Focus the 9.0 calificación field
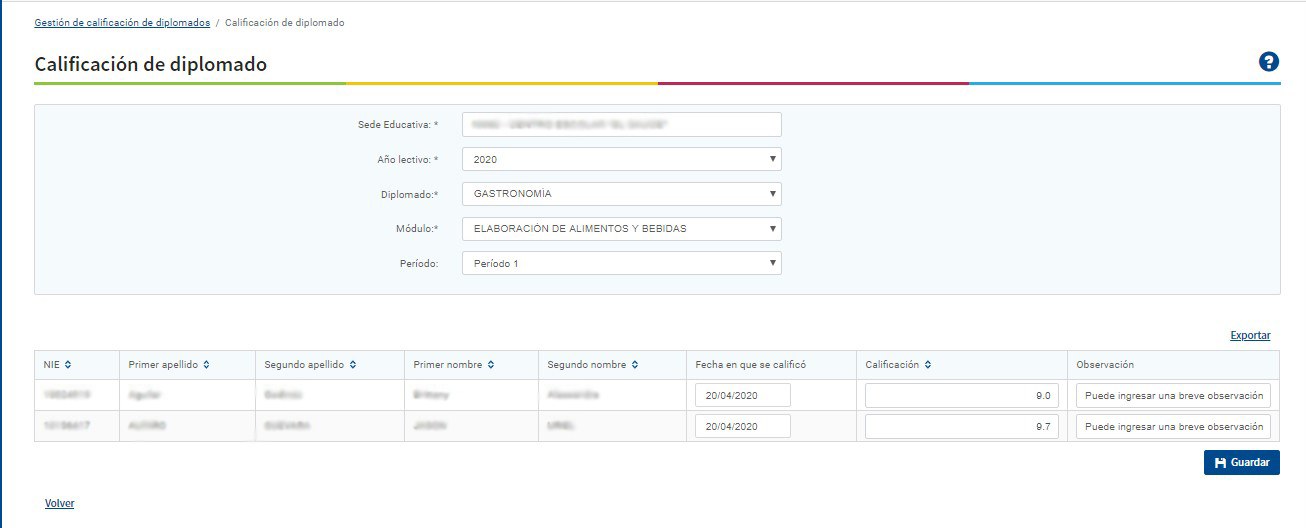Viewport: 1306px width, 528px height. point(961,396)
